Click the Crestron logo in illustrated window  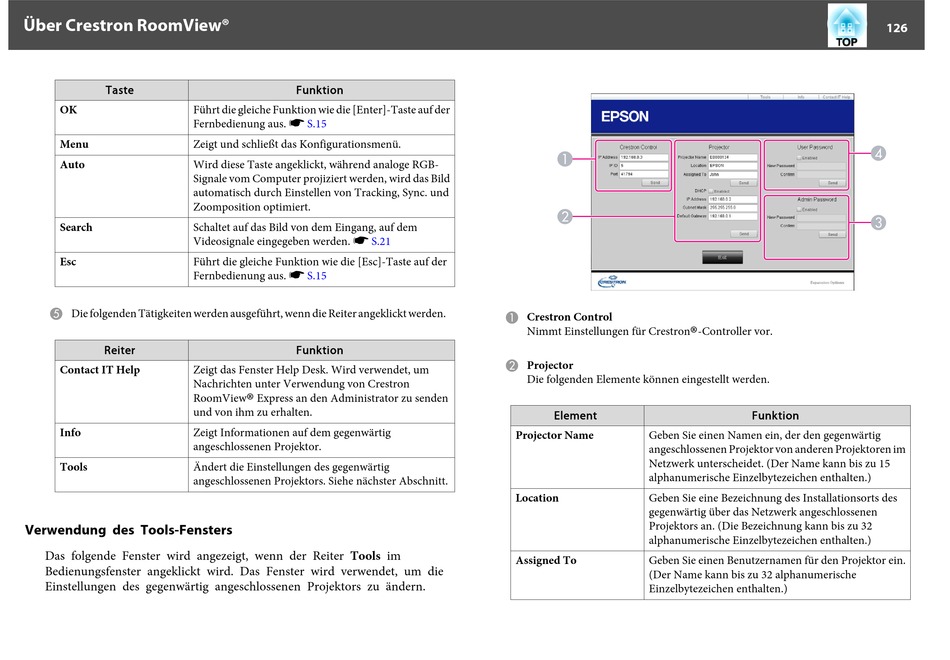[612, 282]
